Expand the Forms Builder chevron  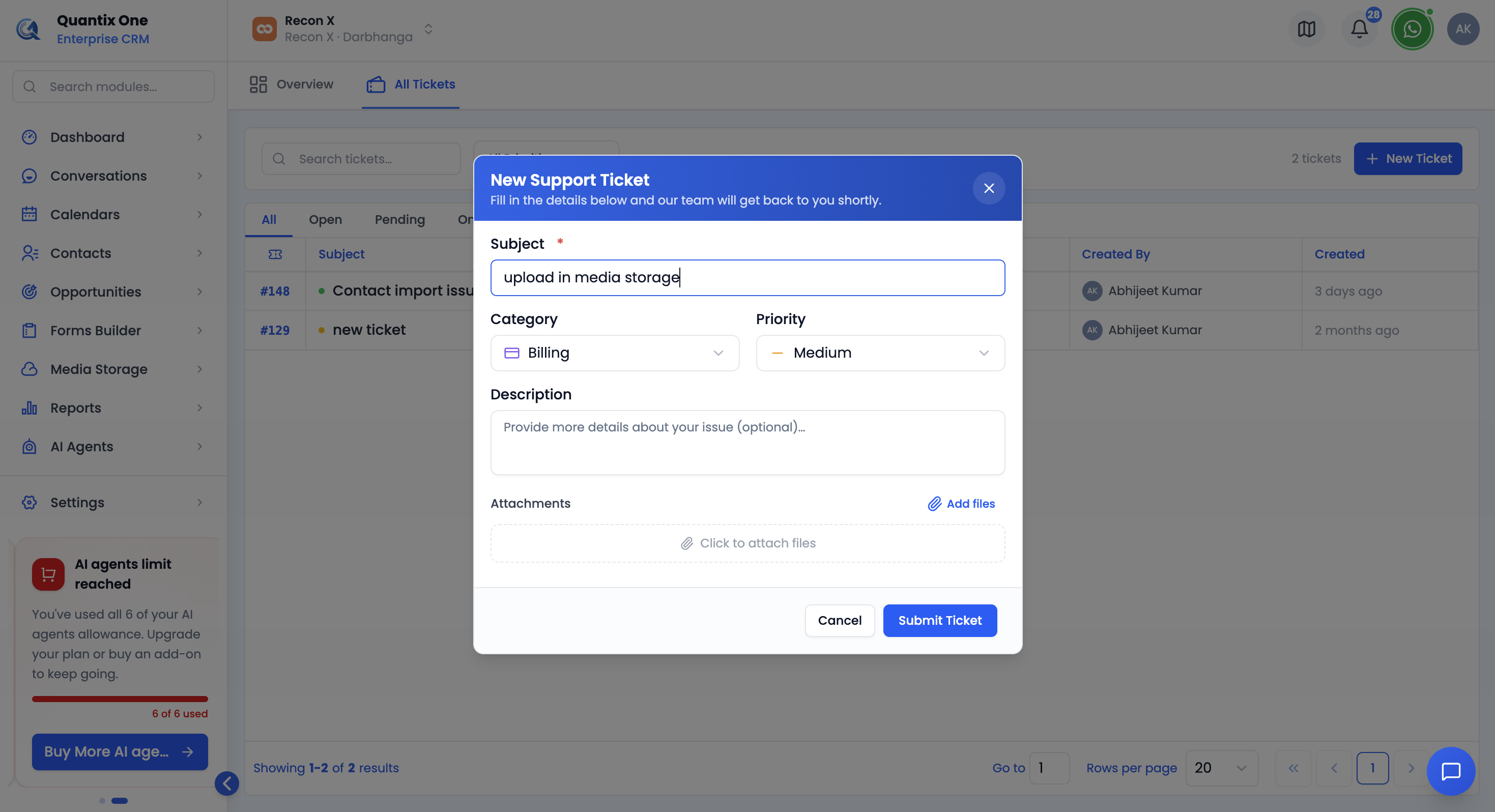(199, 330)
